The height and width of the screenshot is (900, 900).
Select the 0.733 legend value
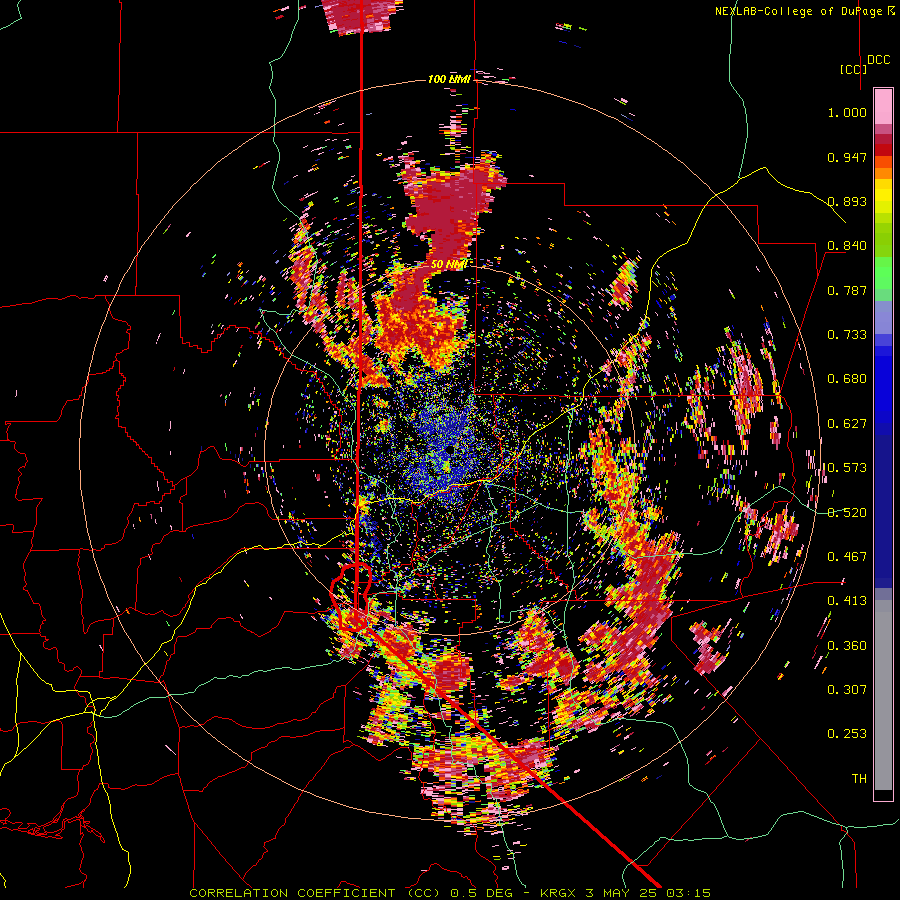[847, 335]
